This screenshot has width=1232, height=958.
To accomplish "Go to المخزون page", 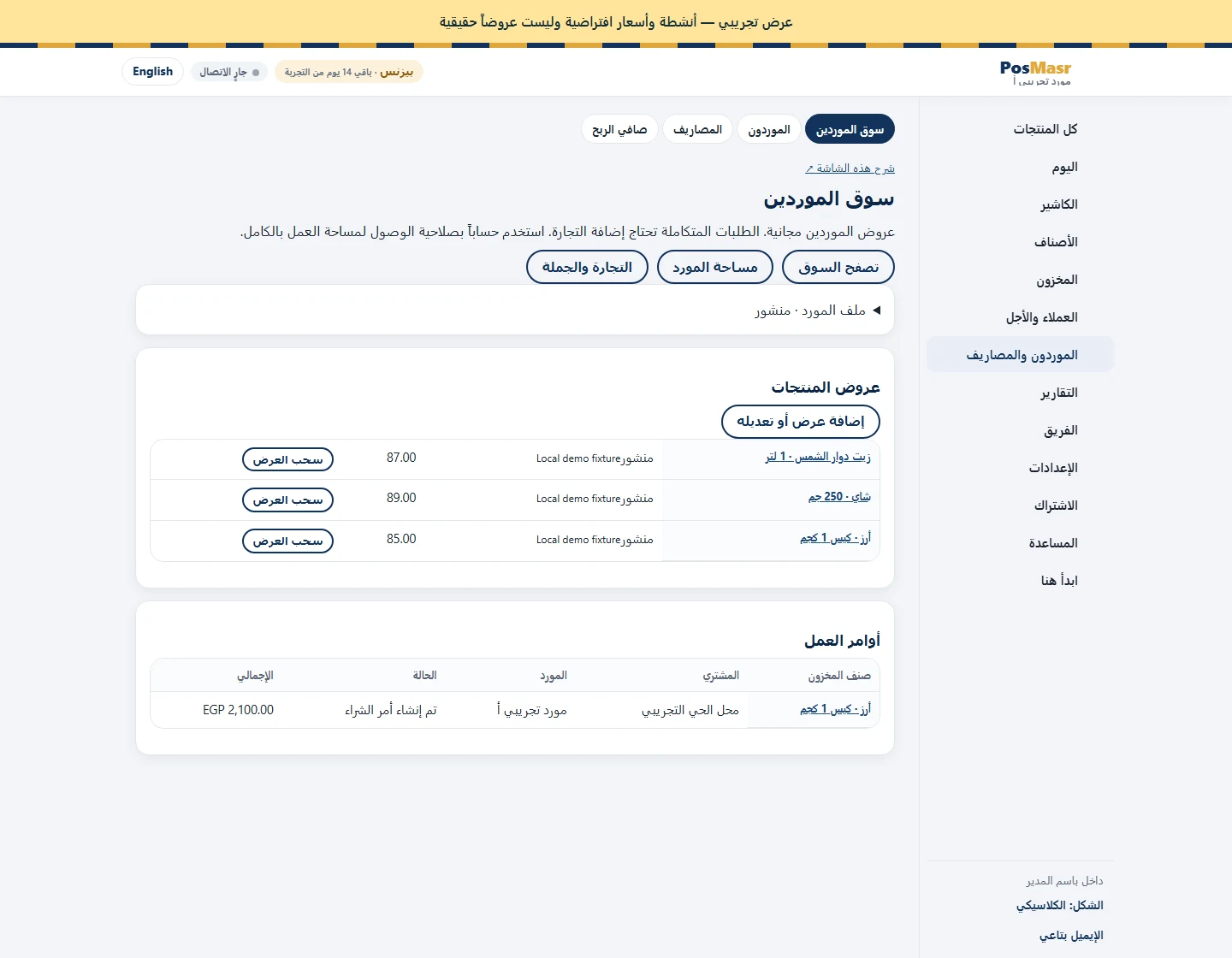I will click(1020, 280).
